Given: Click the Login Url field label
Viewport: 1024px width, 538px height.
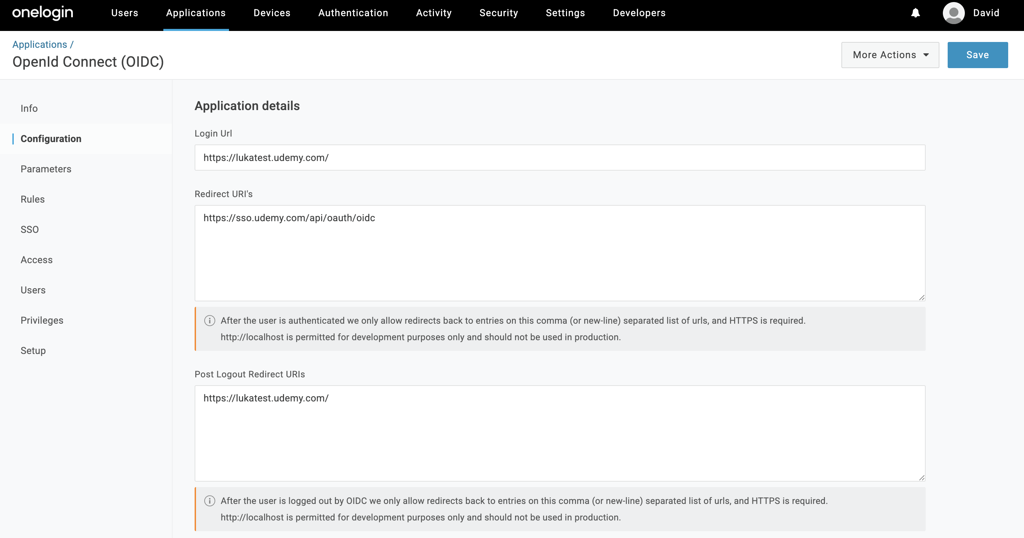Looking at the screenshot, I should [213, 133].
